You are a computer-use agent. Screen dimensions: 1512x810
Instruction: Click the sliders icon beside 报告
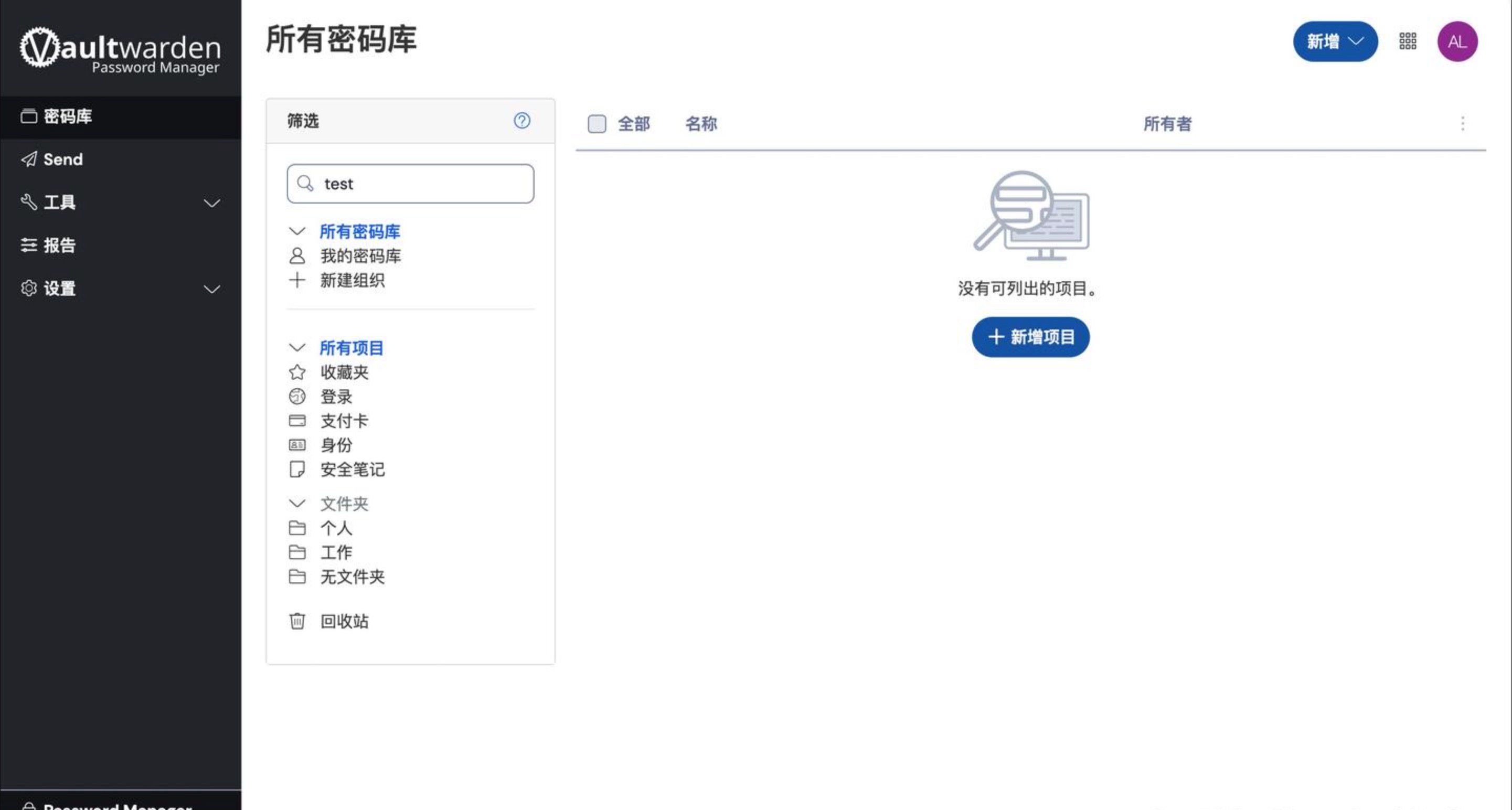point(29,245)
